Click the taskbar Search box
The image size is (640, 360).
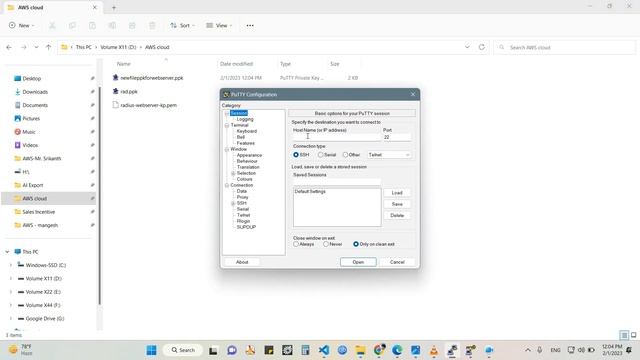182,350
